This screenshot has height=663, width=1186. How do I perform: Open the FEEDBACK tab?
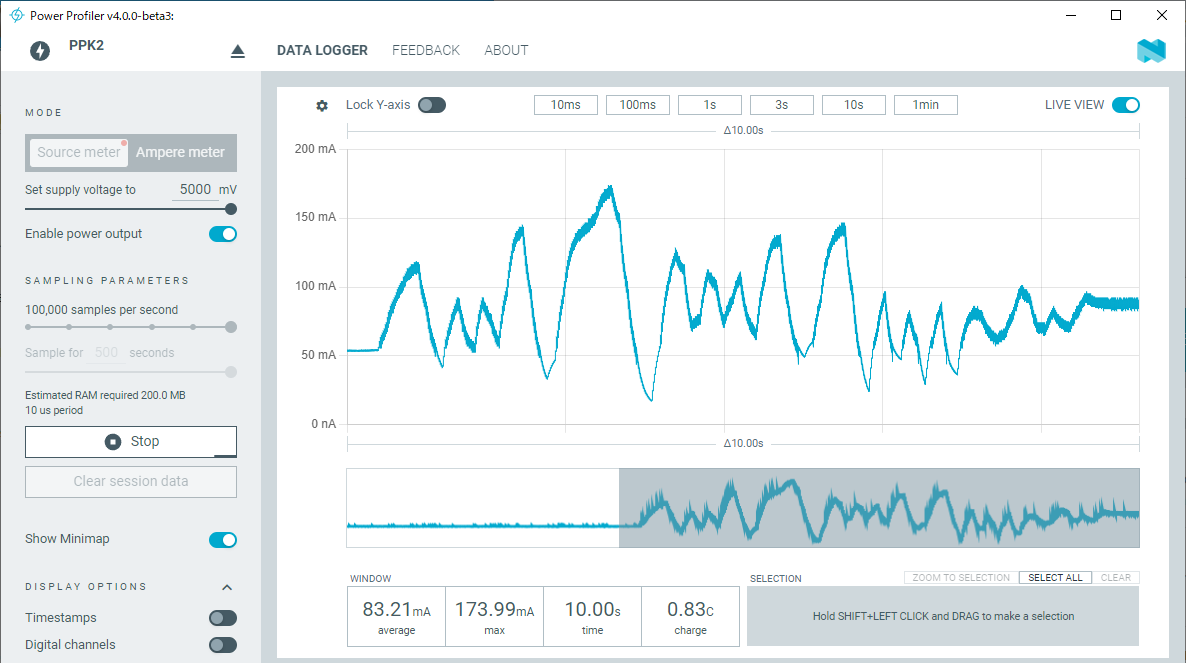(426, 50)
